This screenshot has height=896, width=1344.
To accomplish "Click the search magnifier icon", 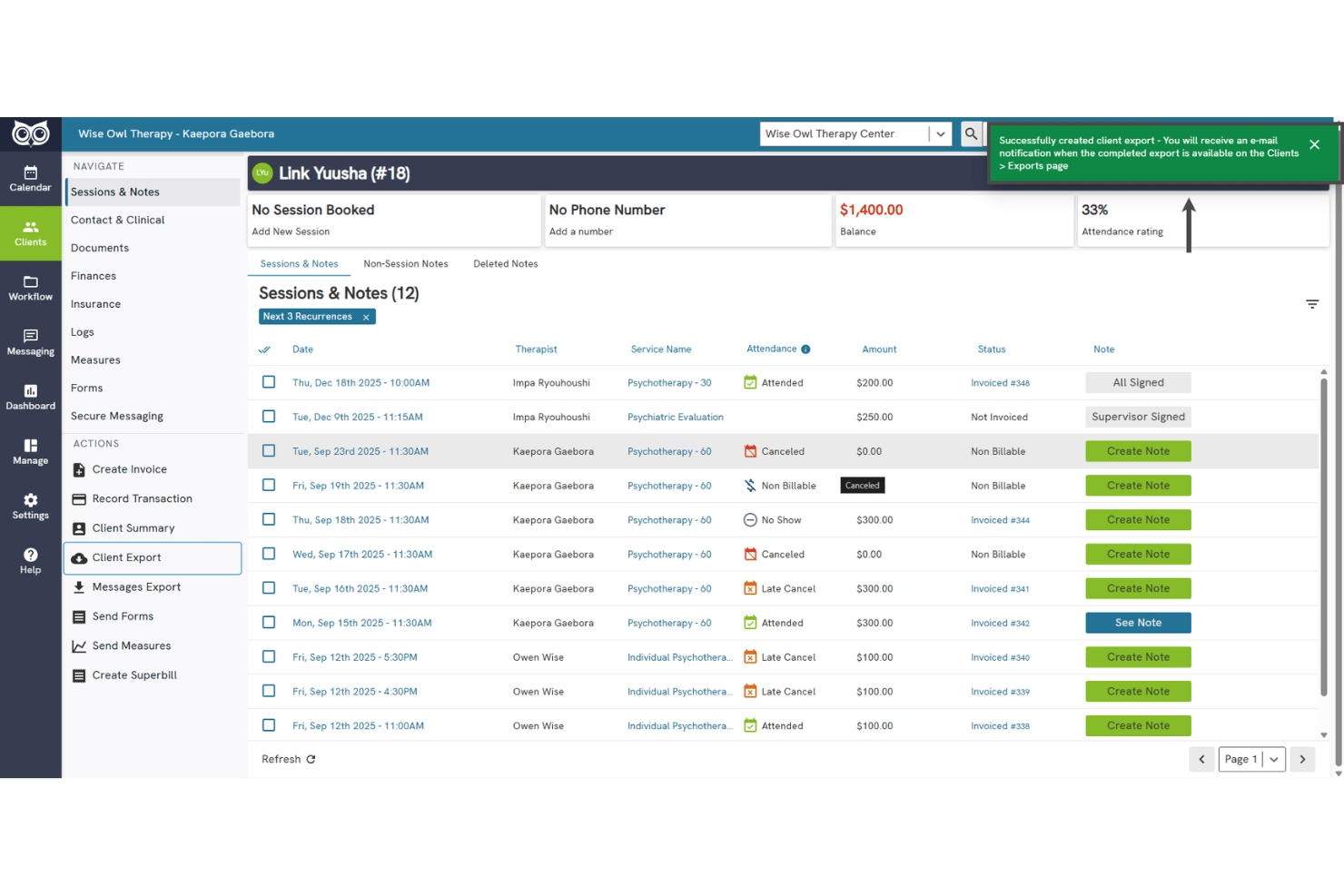I will click(x=971, y=133).
